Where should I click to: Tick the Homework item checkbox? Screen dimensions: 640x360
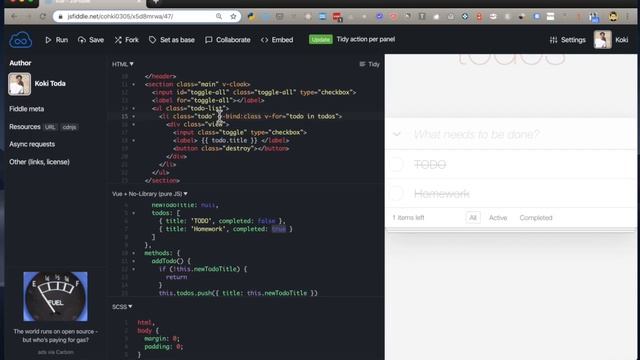pos(396,193)
